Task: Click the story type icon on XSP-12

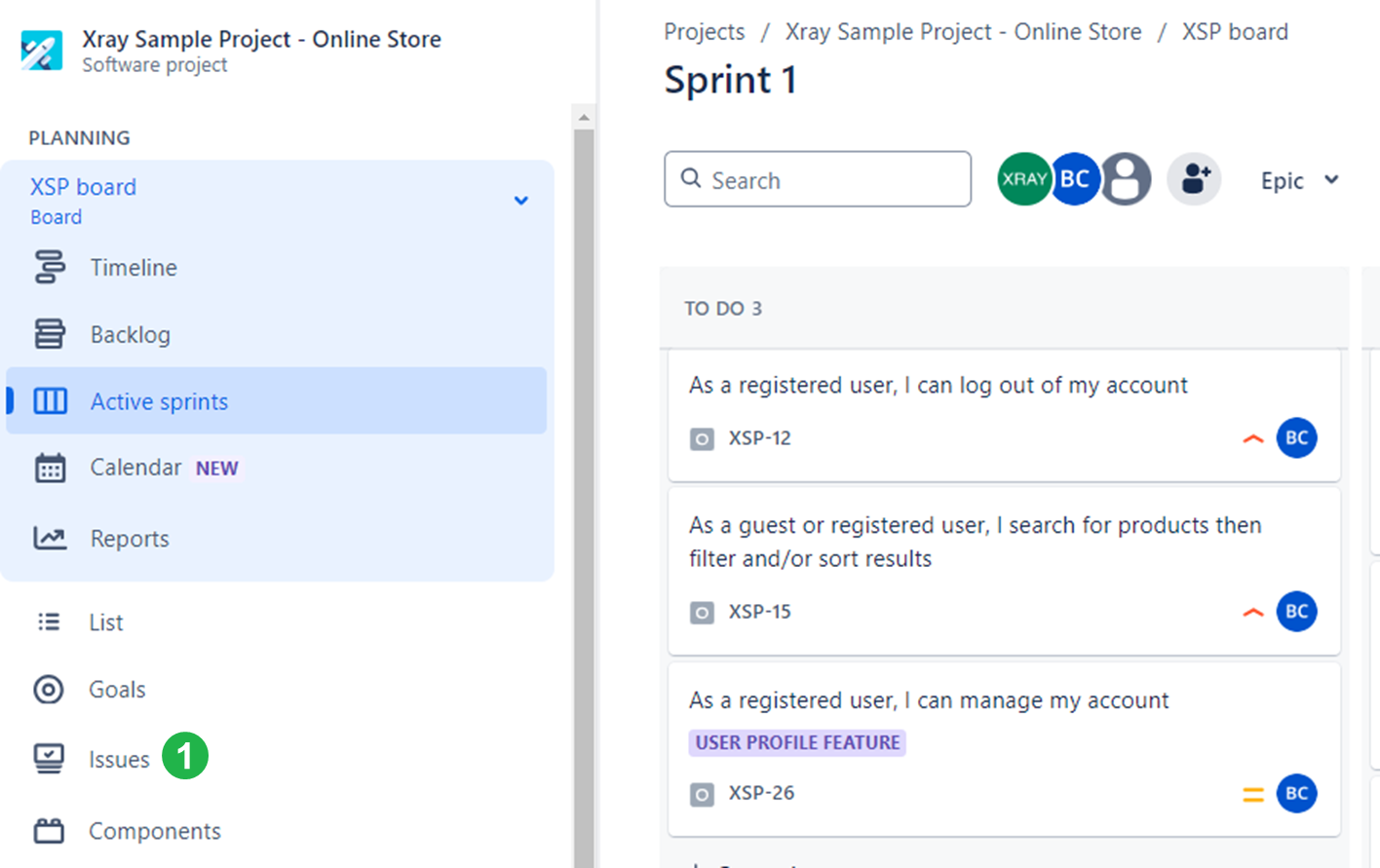Action: click(x=702, y=438)
